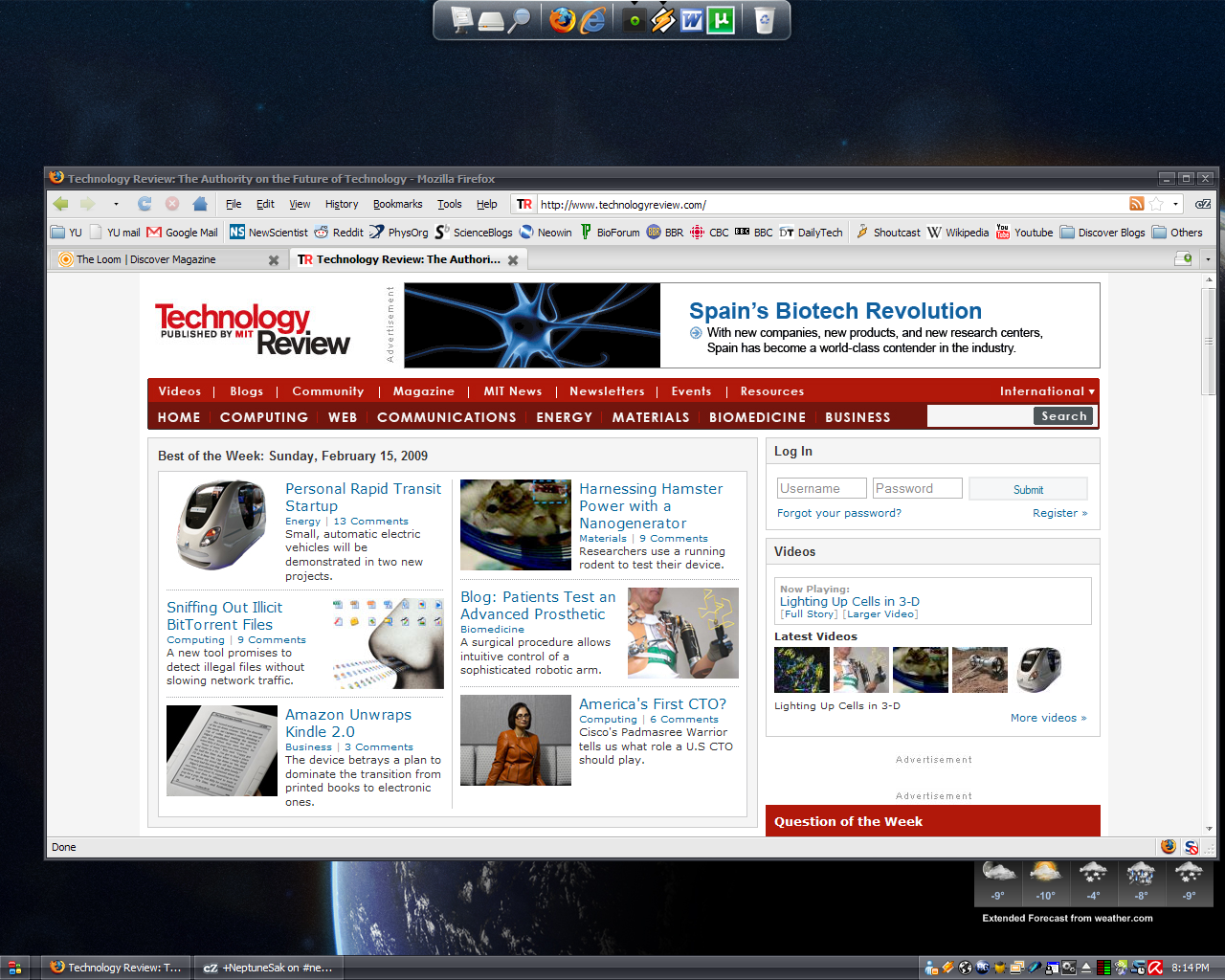Click the RSS feed icon in address bar
The image size is (1225, 980).
pos(1136,204)
